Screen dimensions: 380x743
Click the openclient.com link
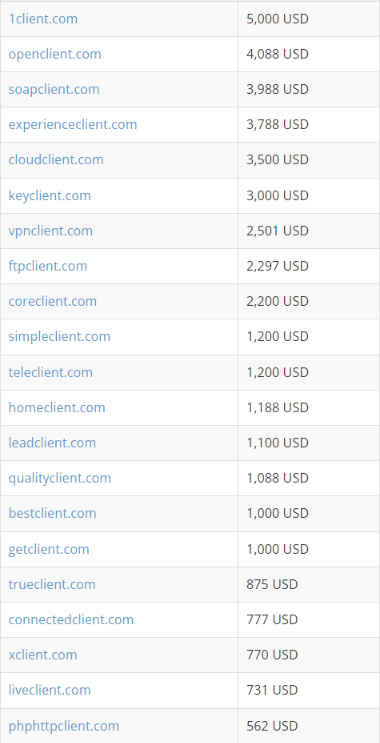point(54,54)
